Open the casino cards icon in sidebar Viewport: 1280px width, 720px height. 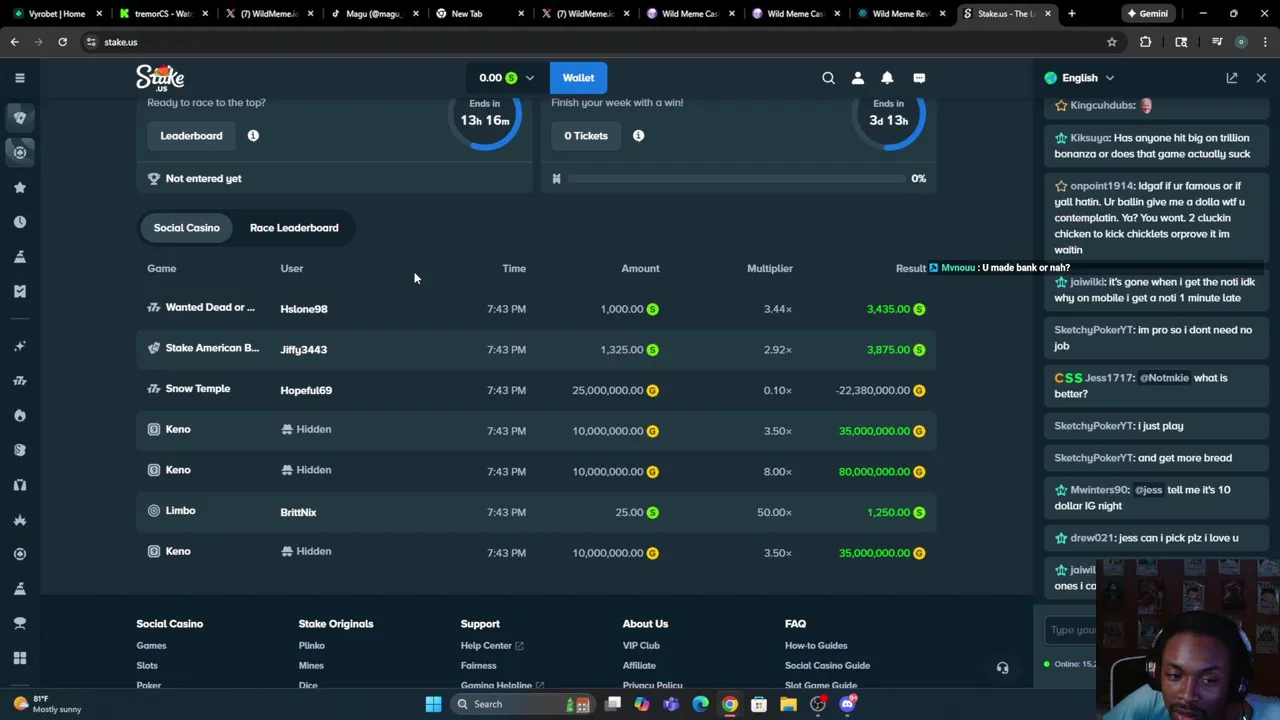pos(19,117)
